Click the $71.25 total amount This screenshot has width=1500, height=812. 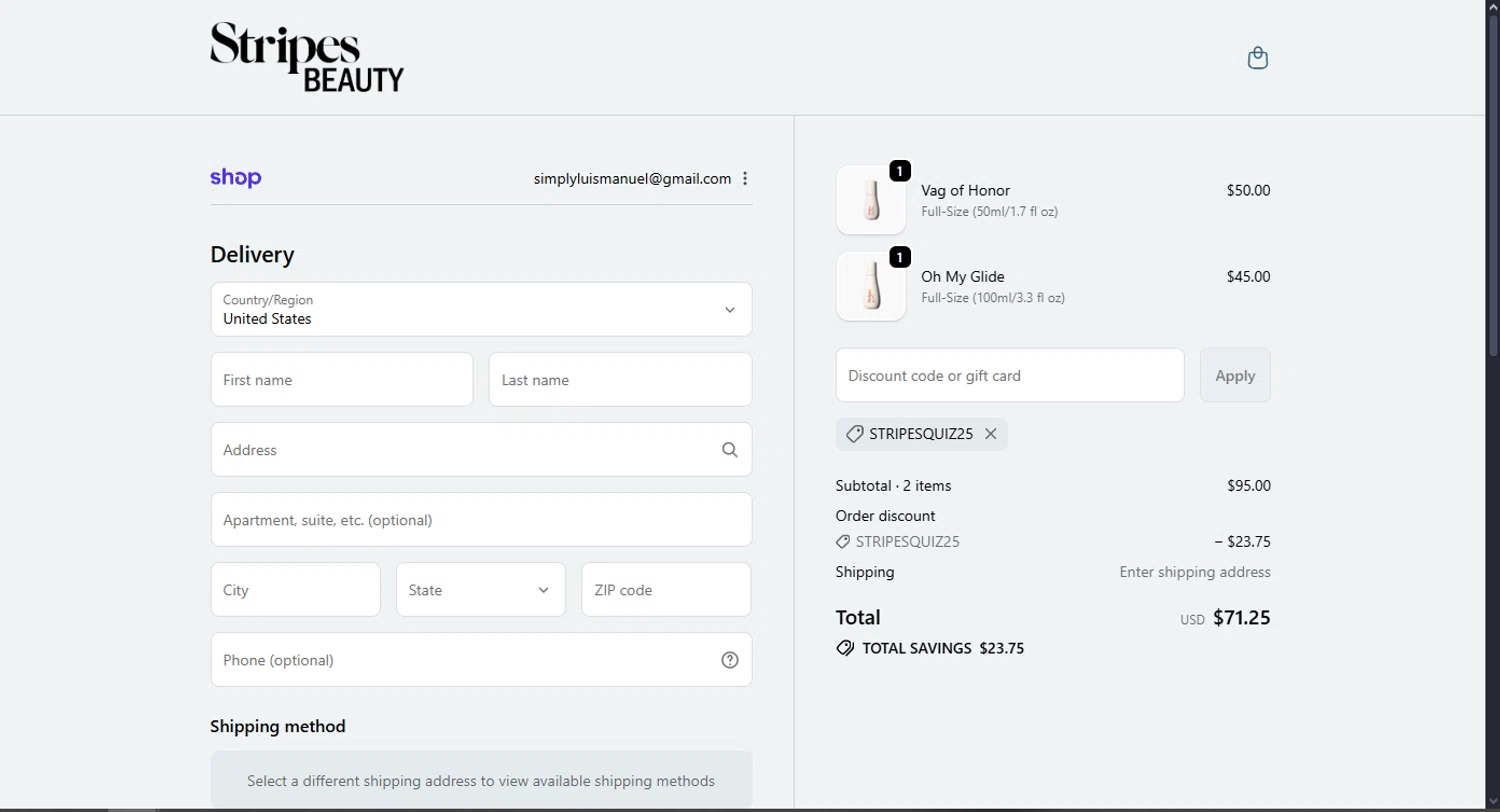[x=1242, y=617]
